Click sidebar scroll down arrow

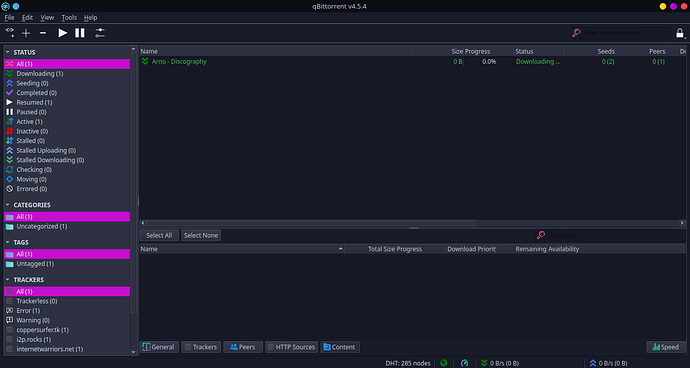134,352
